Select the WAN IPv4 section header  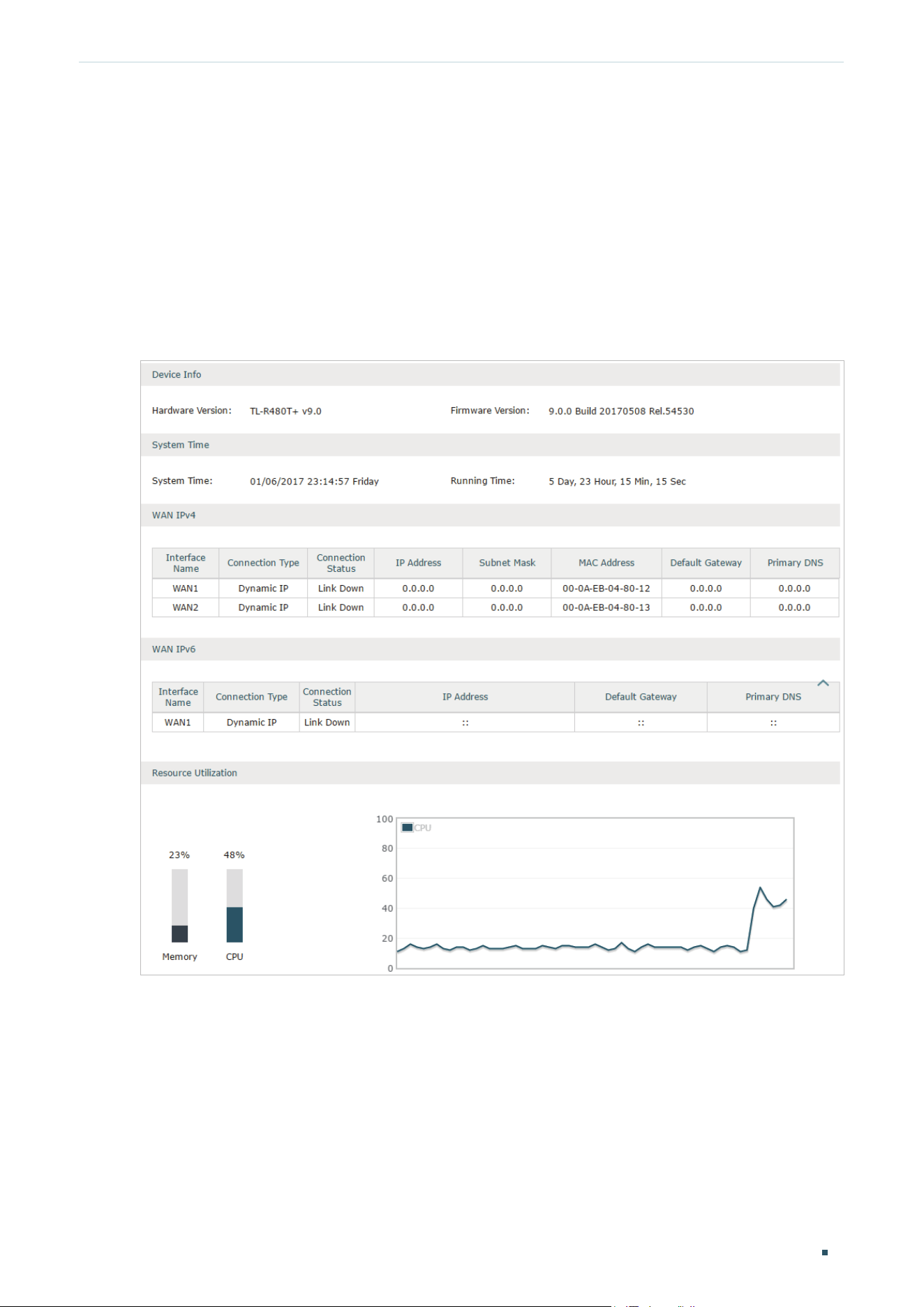click(490, 515)
